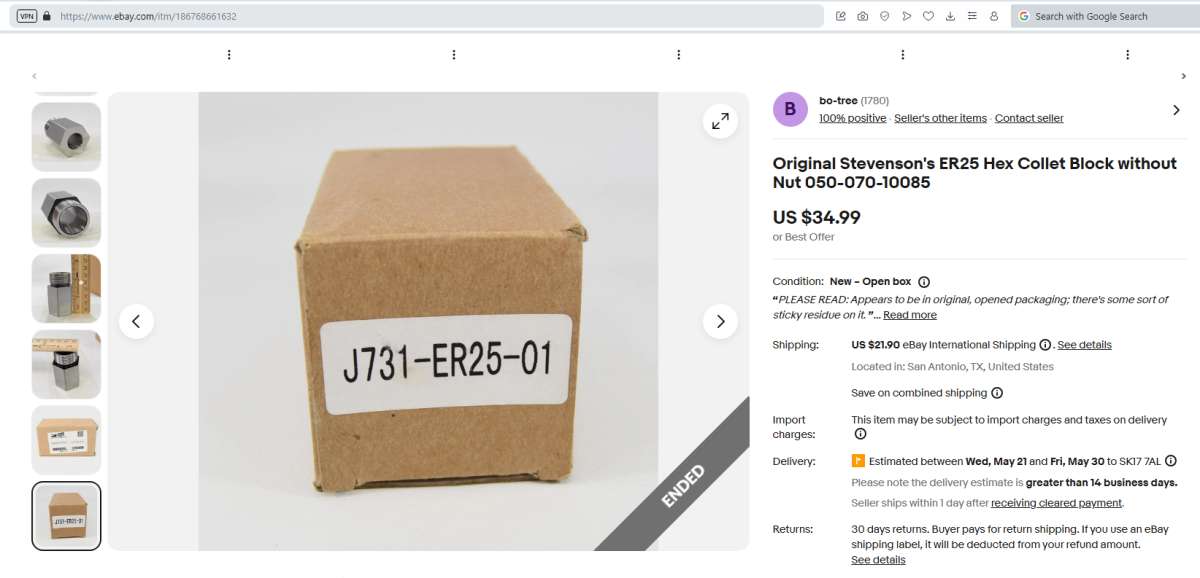Open info icon beside eBay International Shipping
The height and width of the screenshot is (578, 1200).
(1045, 345)
